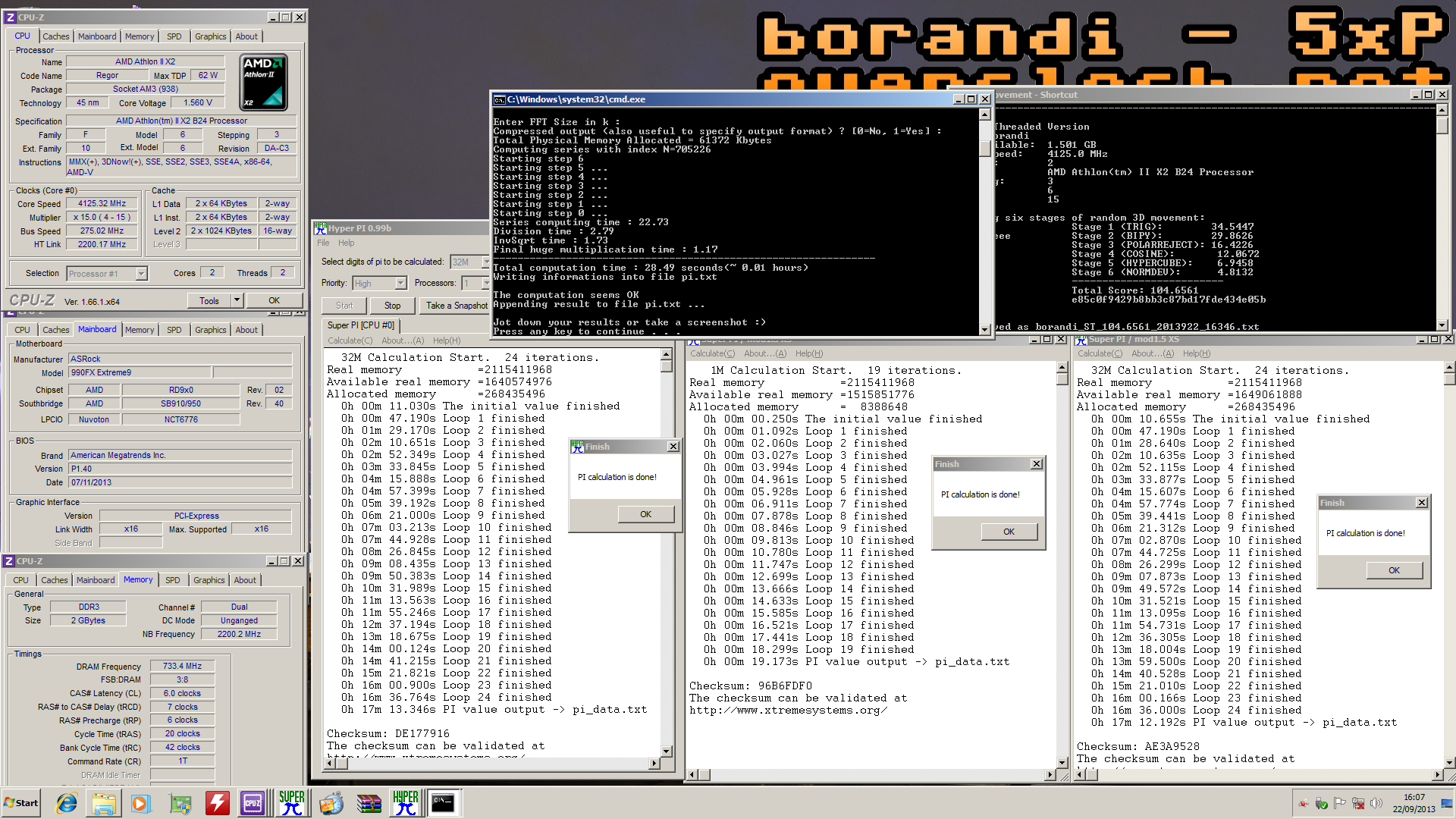
Task: Click the red lightning-bolt taskbar icon
Action: [217, 802]
